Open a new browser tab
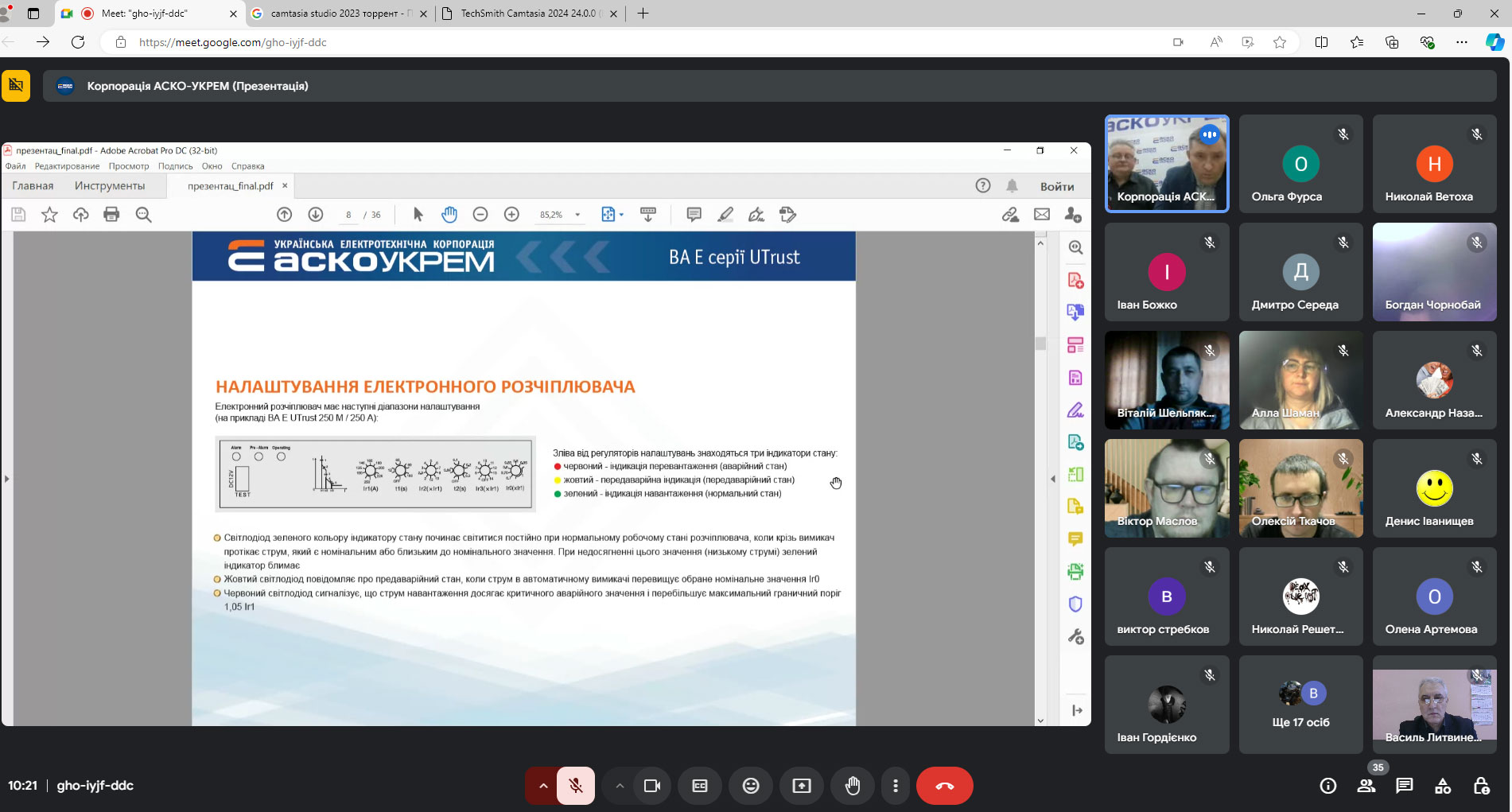1512x812 pixels. tap(643, 14)
